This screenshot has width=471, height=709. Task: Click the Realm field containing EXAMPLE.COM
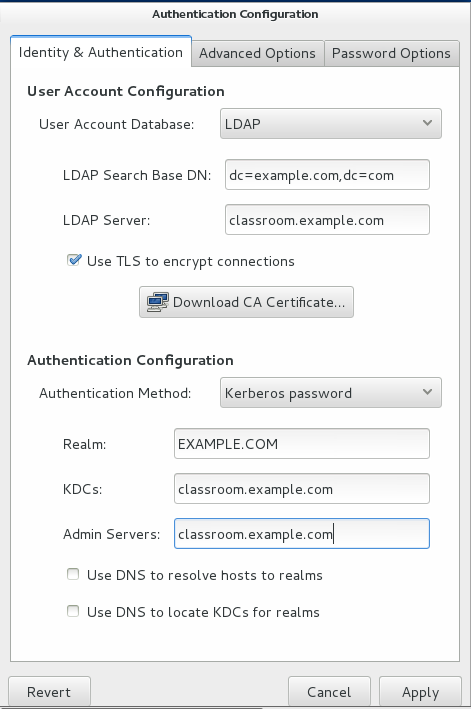tap(302, 444)
